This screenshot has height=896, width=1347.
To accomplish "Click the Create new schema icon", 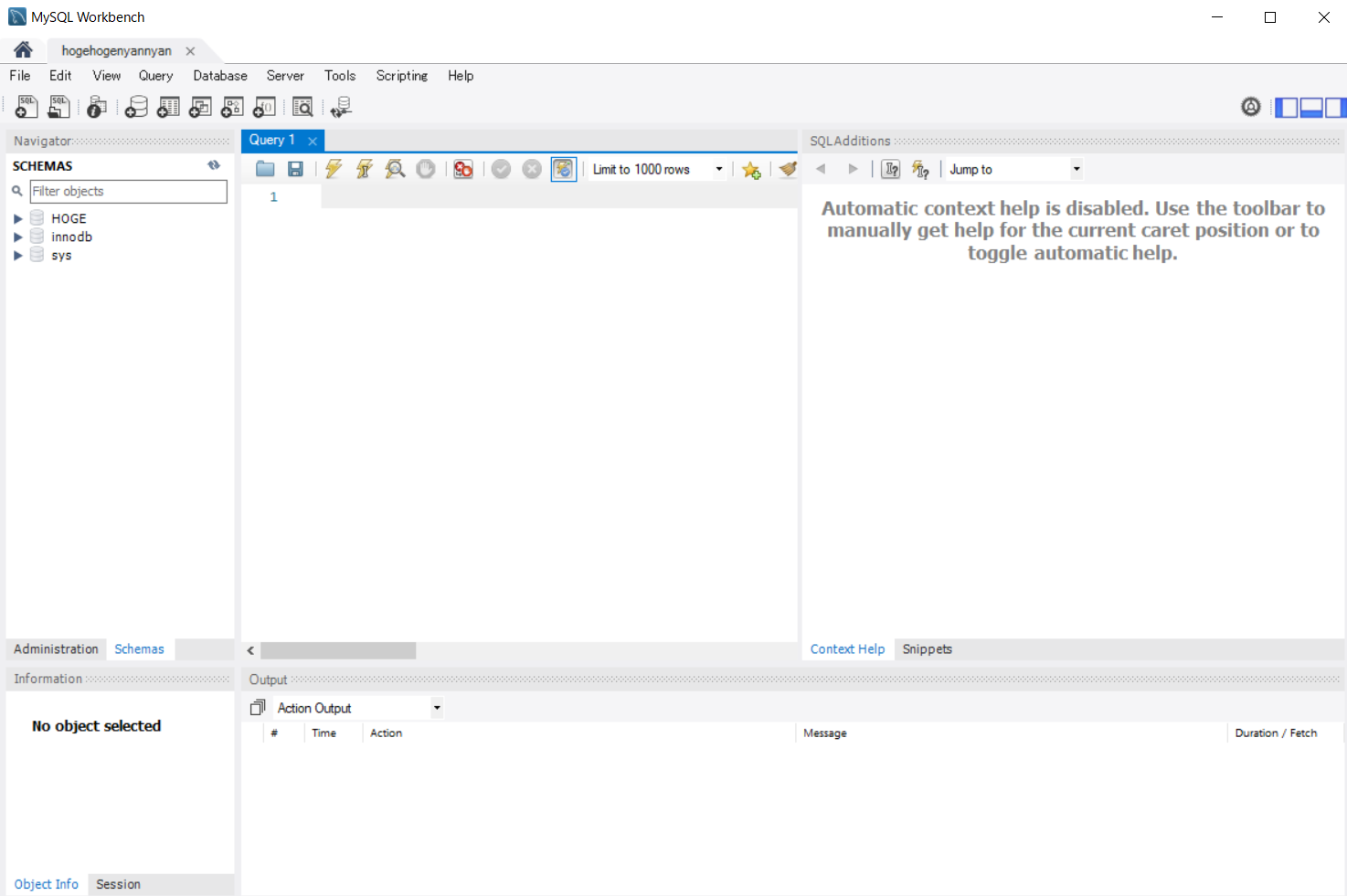I will (136, 108).
